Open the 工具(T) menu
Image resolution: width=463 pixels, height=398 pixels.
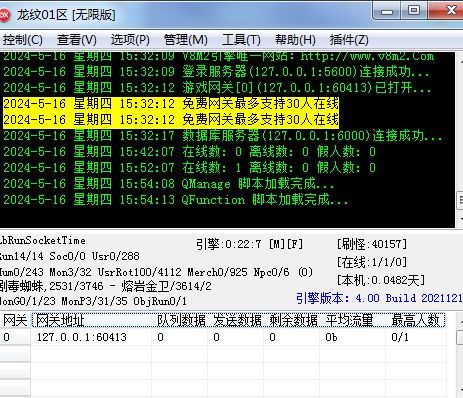coord(241,40)
